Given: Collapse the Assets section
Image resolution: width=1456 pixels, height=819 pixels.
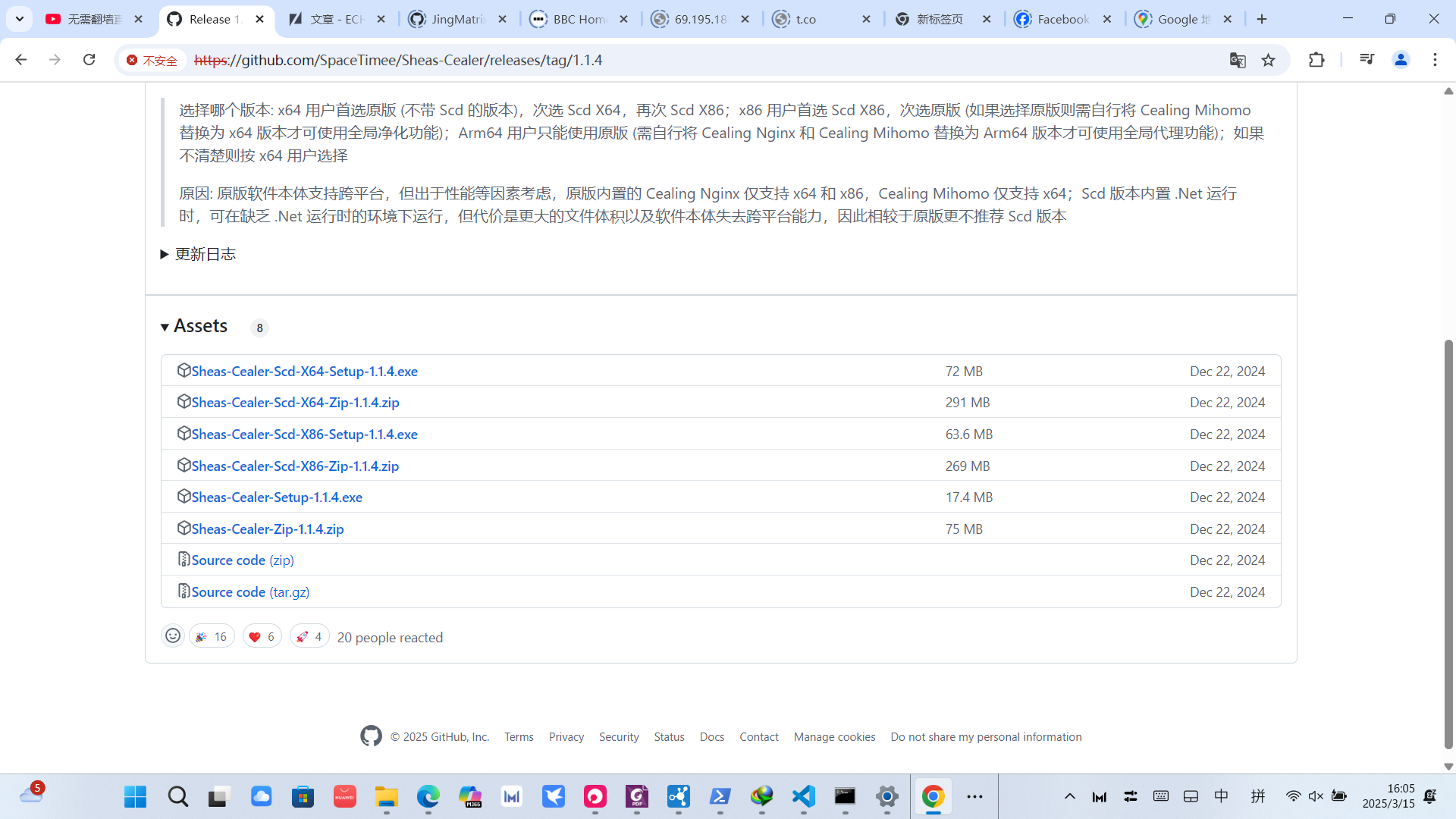Looking at the screenshot, I should click(x=194, y=326).
